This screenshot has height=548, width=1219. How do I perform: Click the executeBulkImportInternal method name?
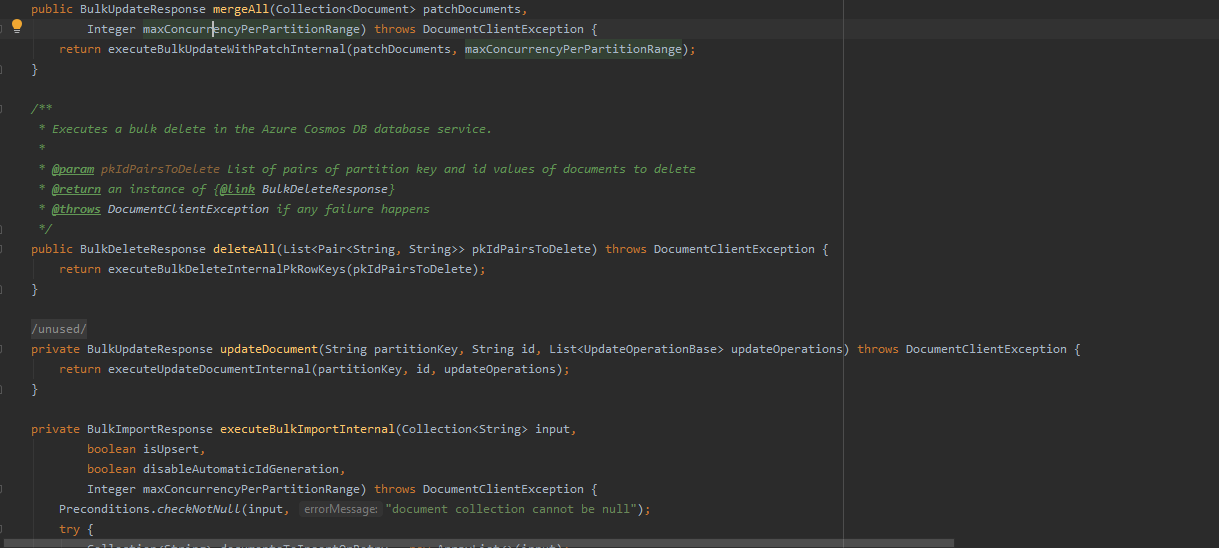307,429
